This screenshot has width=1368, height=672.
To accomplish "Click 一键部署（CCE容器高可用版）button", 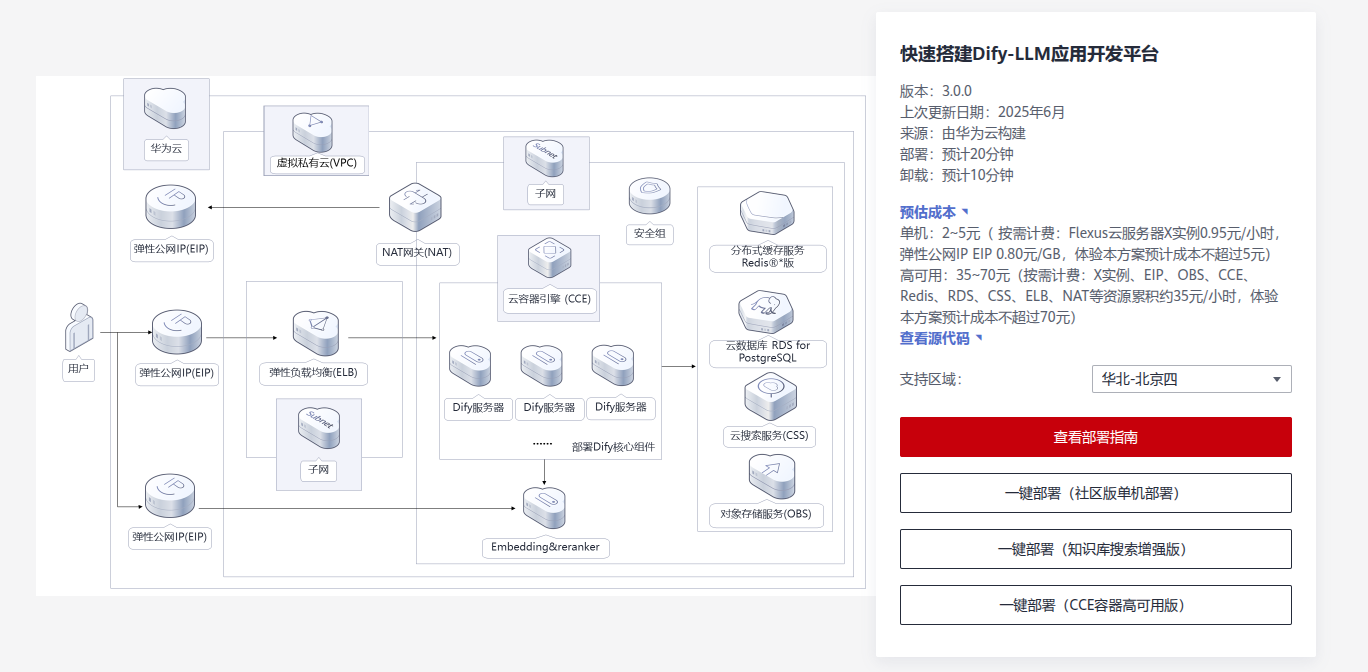I will 1095,605.
